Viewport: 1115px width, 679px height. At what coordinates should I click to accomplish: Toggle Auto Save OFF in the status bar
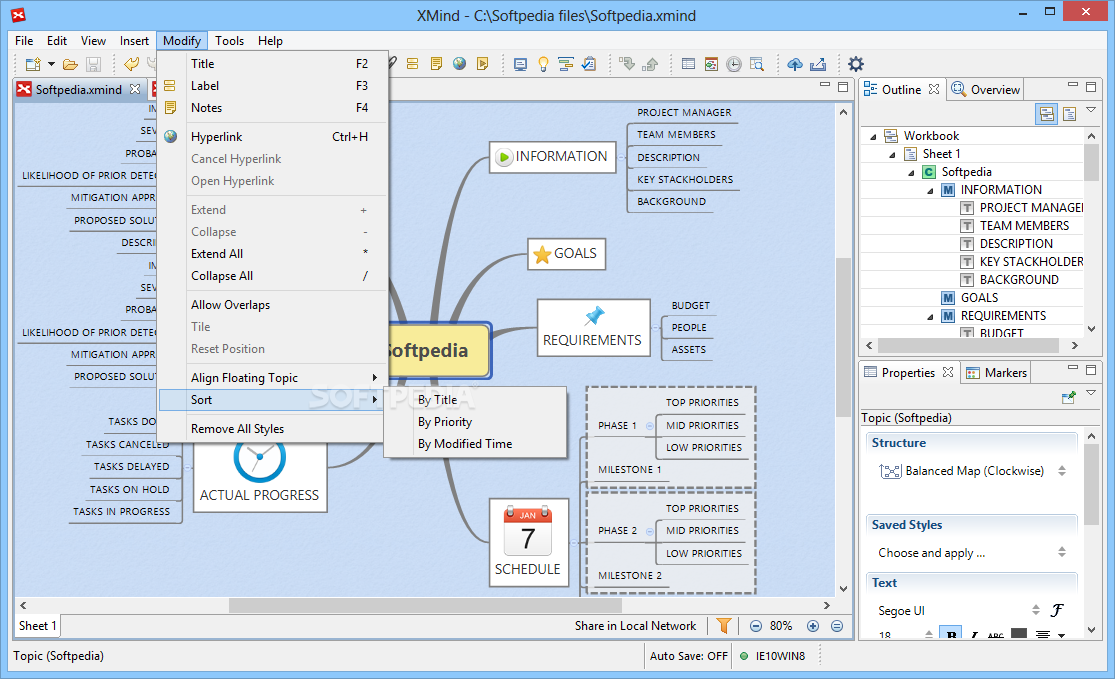pyautogui.click(x=688, y=656)
